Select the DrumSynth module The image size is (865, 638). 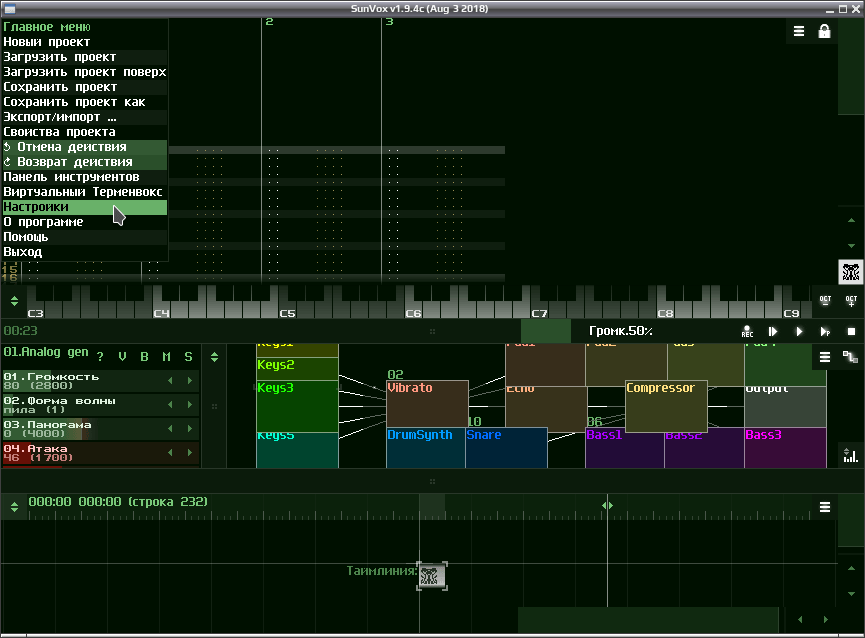coord(426,448)
